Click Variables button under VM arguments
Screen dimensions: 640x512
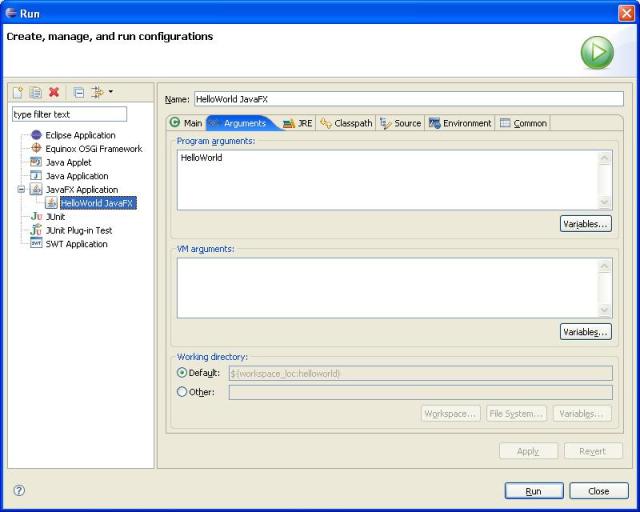(x=586, y=332)
